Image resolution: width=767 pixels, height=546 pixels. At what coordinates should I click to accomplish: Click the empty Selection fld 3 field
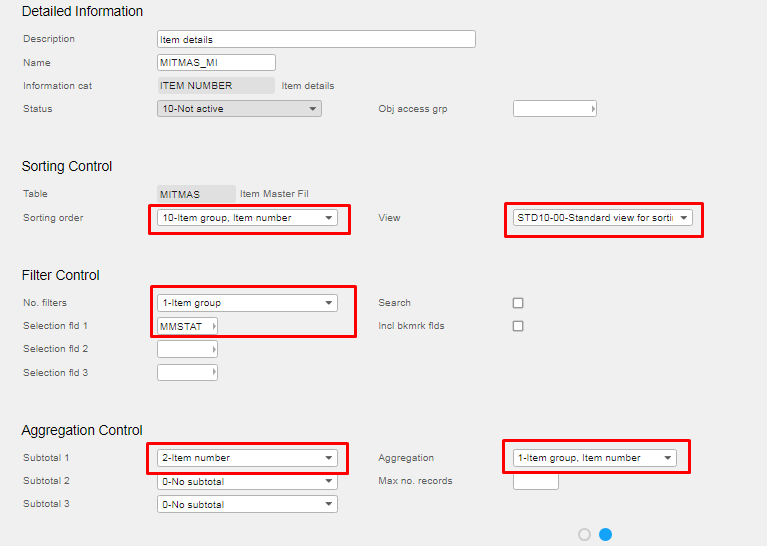pos(187,373)
